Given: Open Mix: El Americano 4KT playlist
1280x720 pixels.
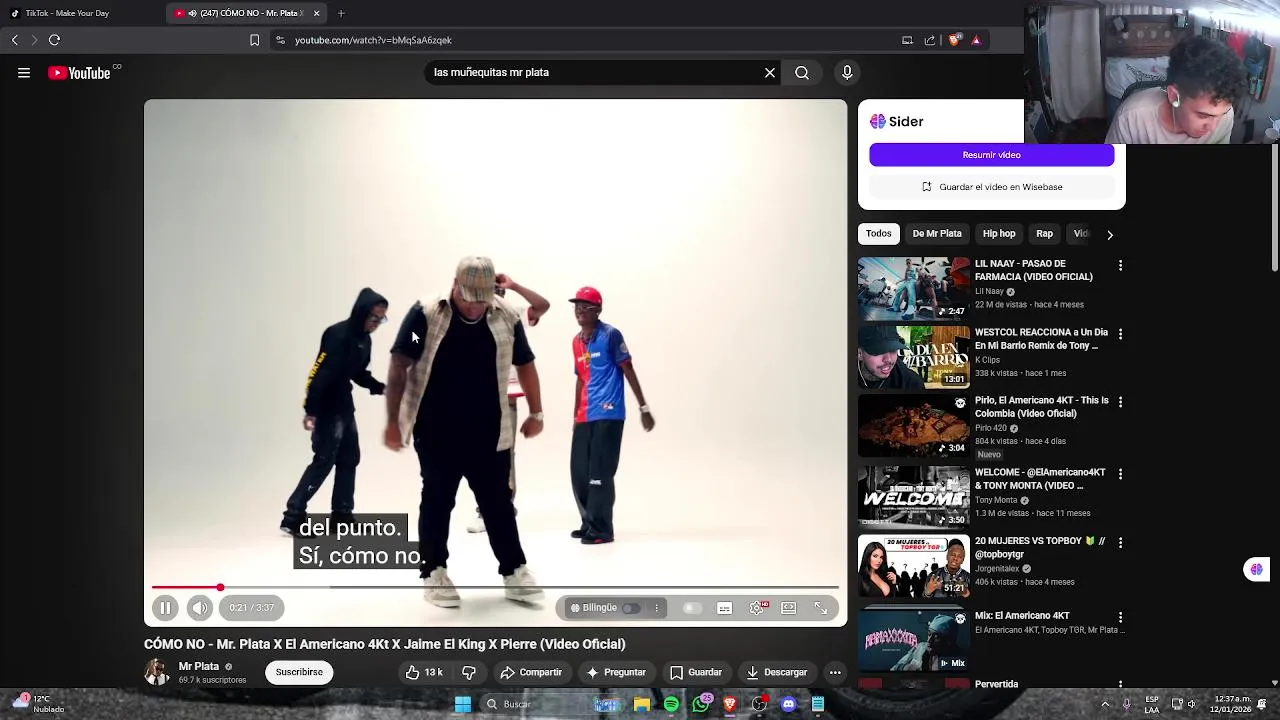Looking at the screenshot, I should 914,640.
